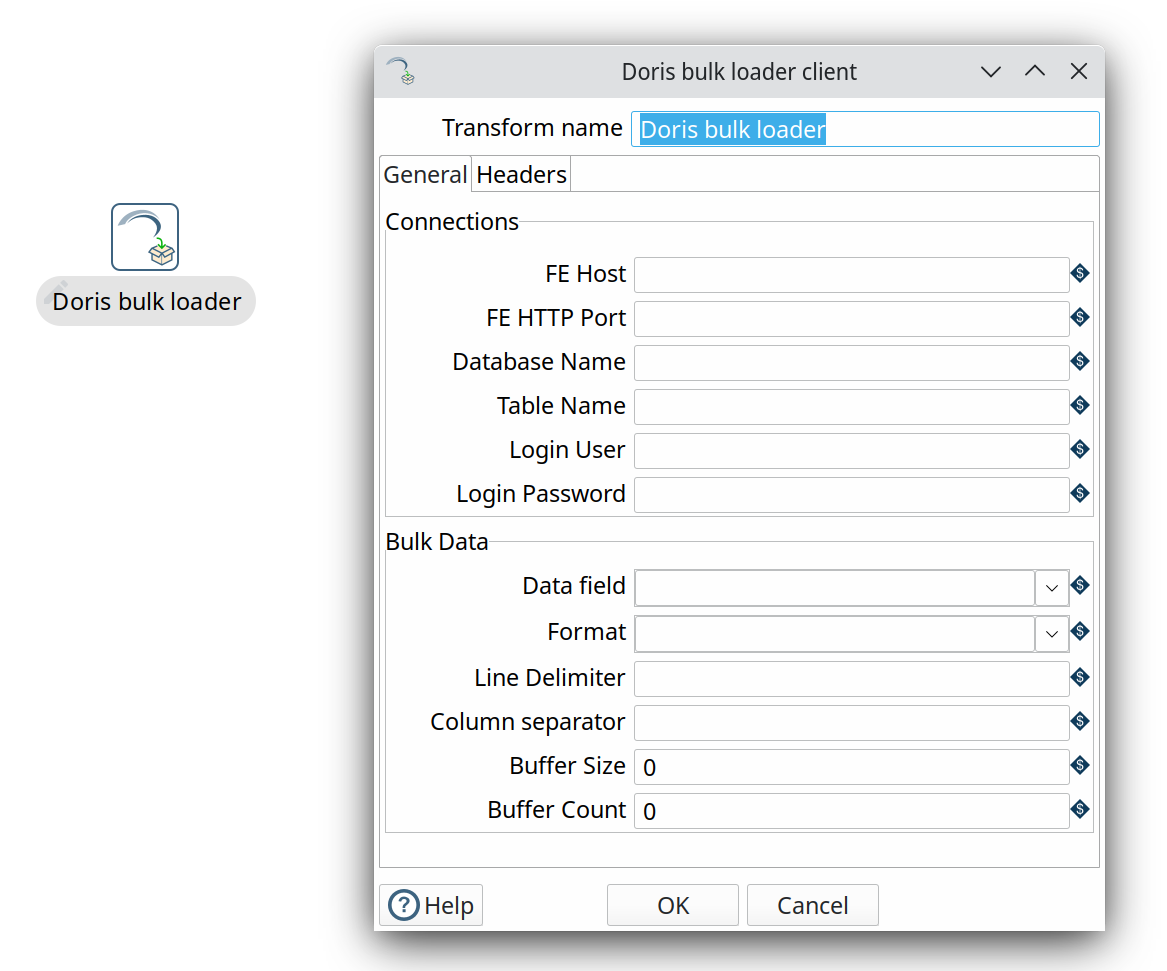Click the variable icon beside FE HTTP Port
This screenshot has height=971, width=1167.
(1080, 317)
